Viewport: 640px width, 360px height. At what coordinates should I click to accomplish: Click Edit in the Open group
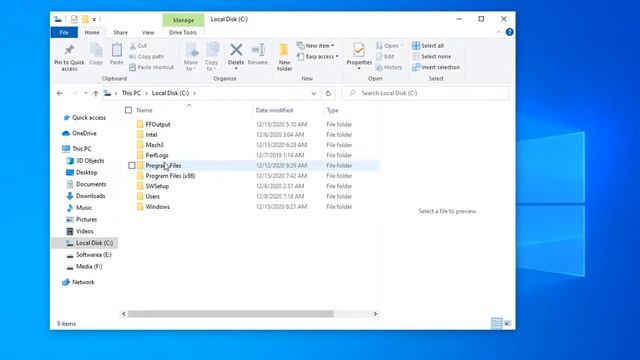click(385, 56)
